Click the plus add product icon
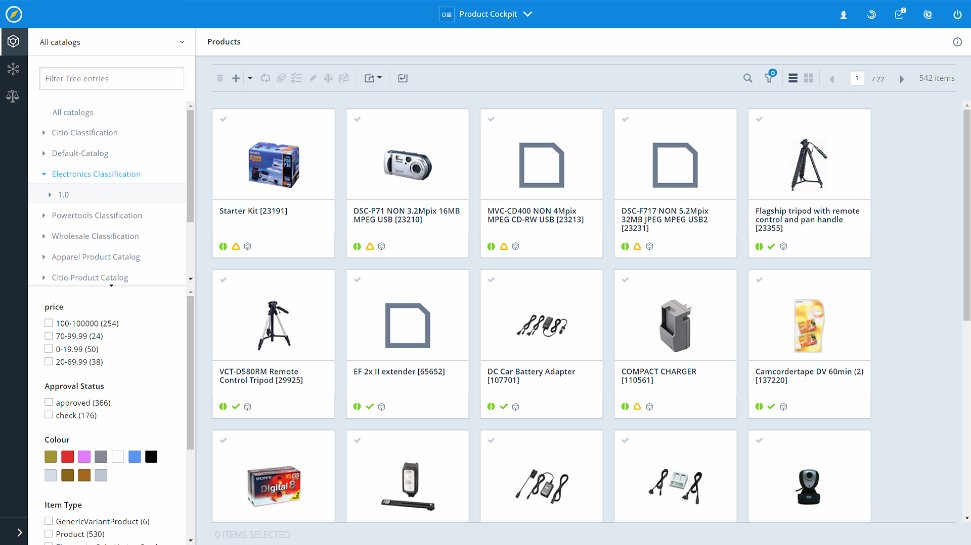The image size is (971, 545). tap(235, 78)
